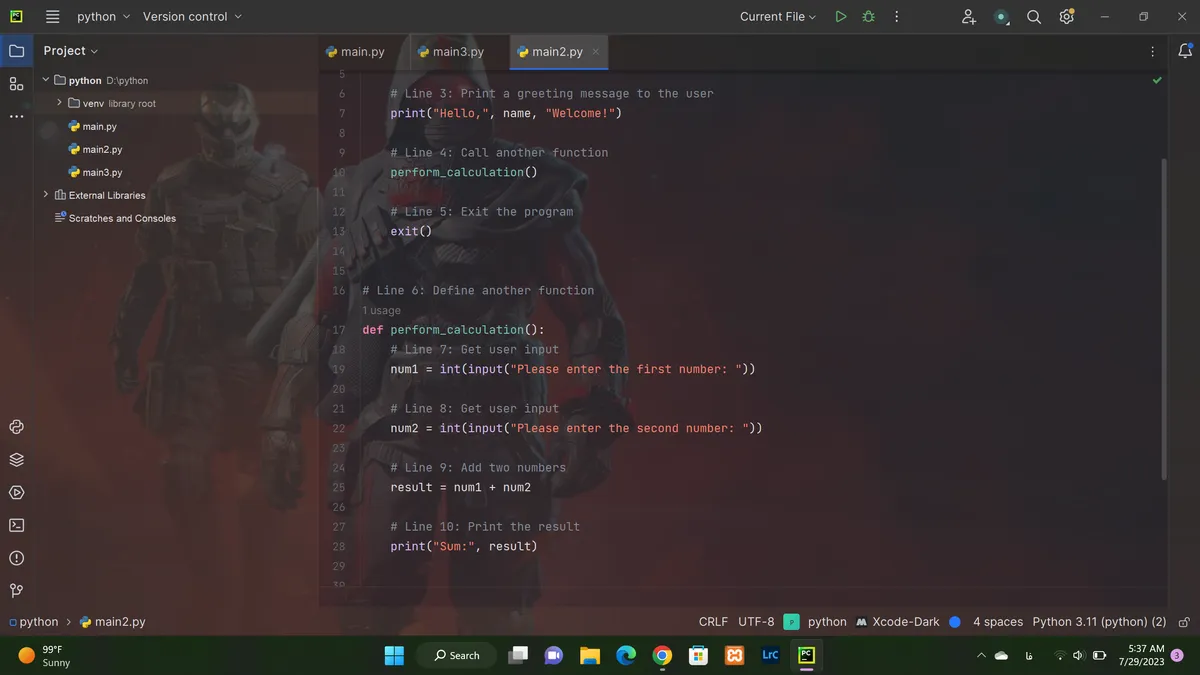
Task: Expand the External Libraries node
Action: (x=46, y=195)
